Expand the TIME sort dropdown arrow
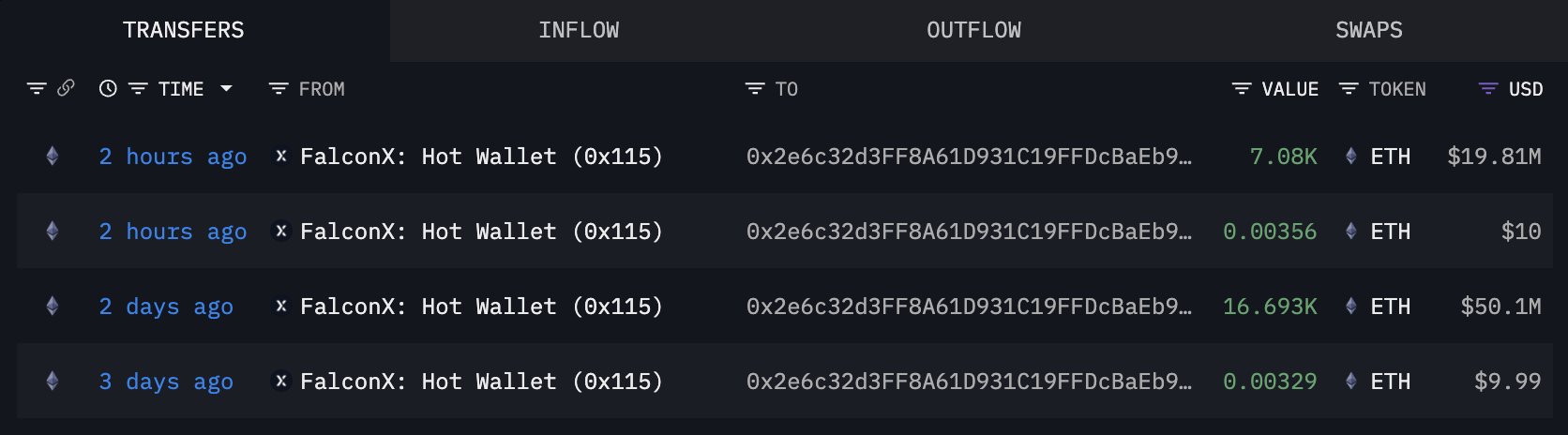The height and width of the screenshot is (435, 1568). pos(226,88)
